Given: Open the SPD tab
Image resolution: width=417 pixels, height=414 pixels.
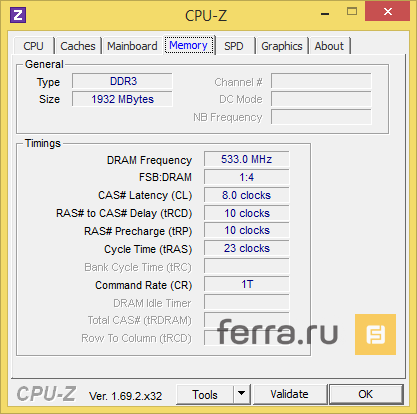Looking at the screenshot, I should pos(234,46).
